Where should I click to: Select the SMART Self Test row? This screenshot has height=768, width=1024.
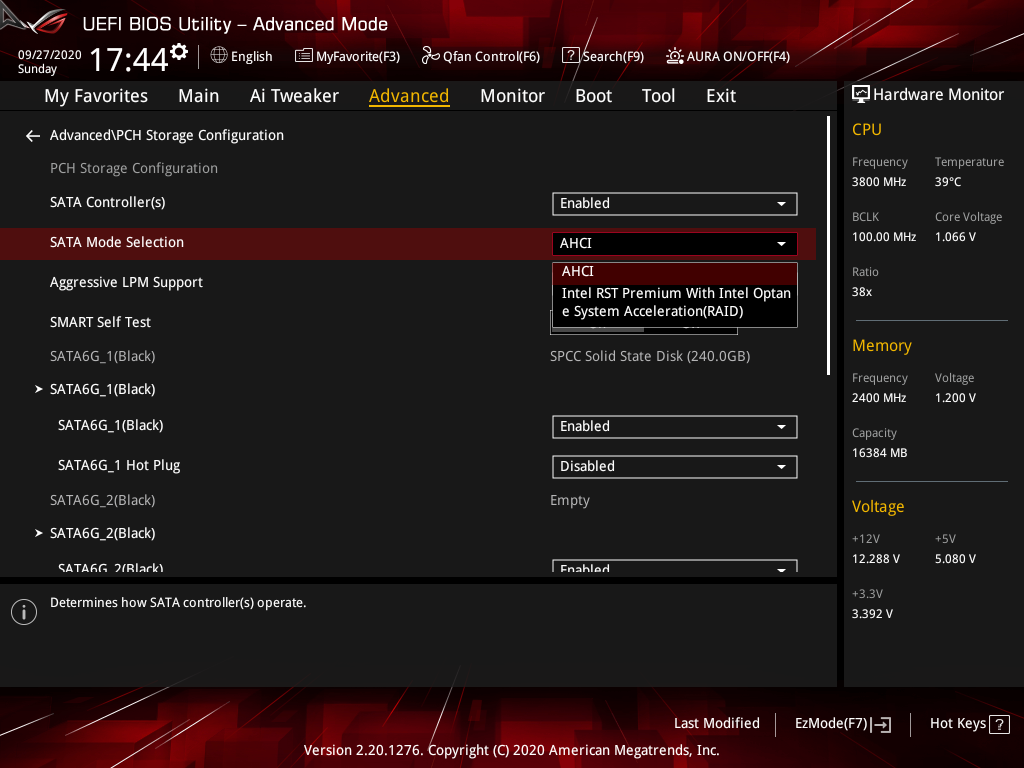tap(408, 323)
